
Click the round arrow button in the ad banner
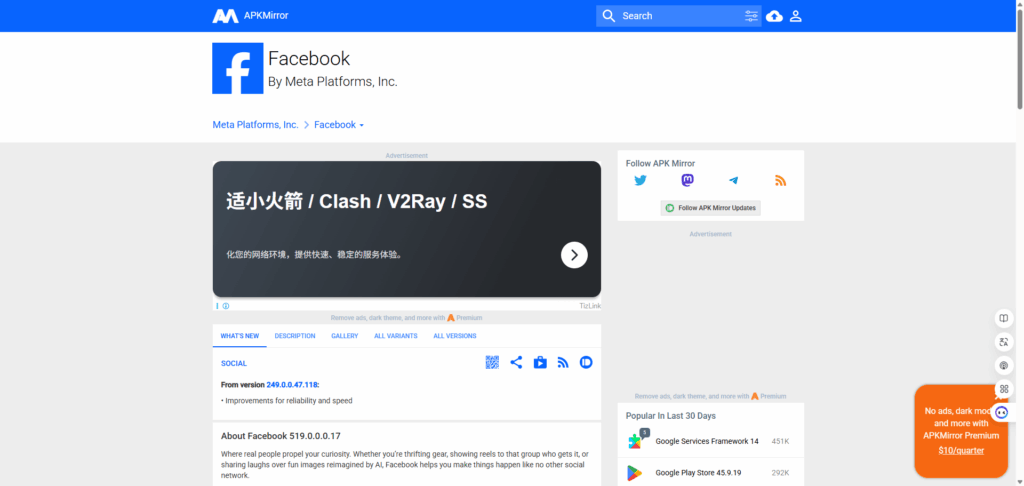574,255
